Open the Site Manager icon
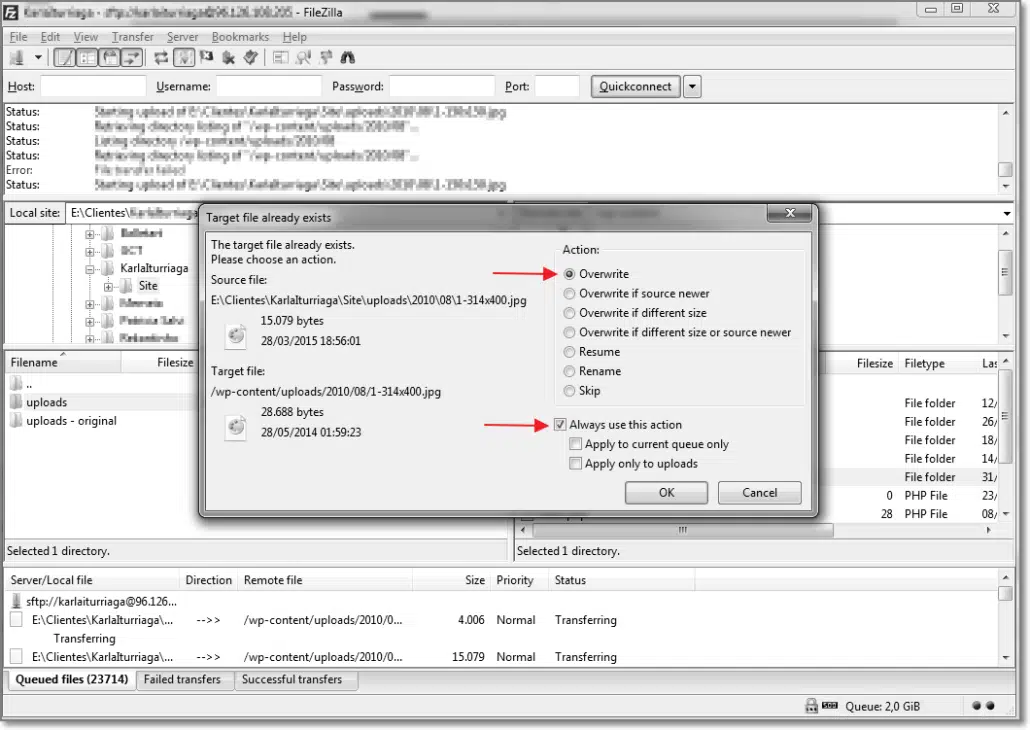Viewport: 1030px width, 730px height. coord(17,58)
